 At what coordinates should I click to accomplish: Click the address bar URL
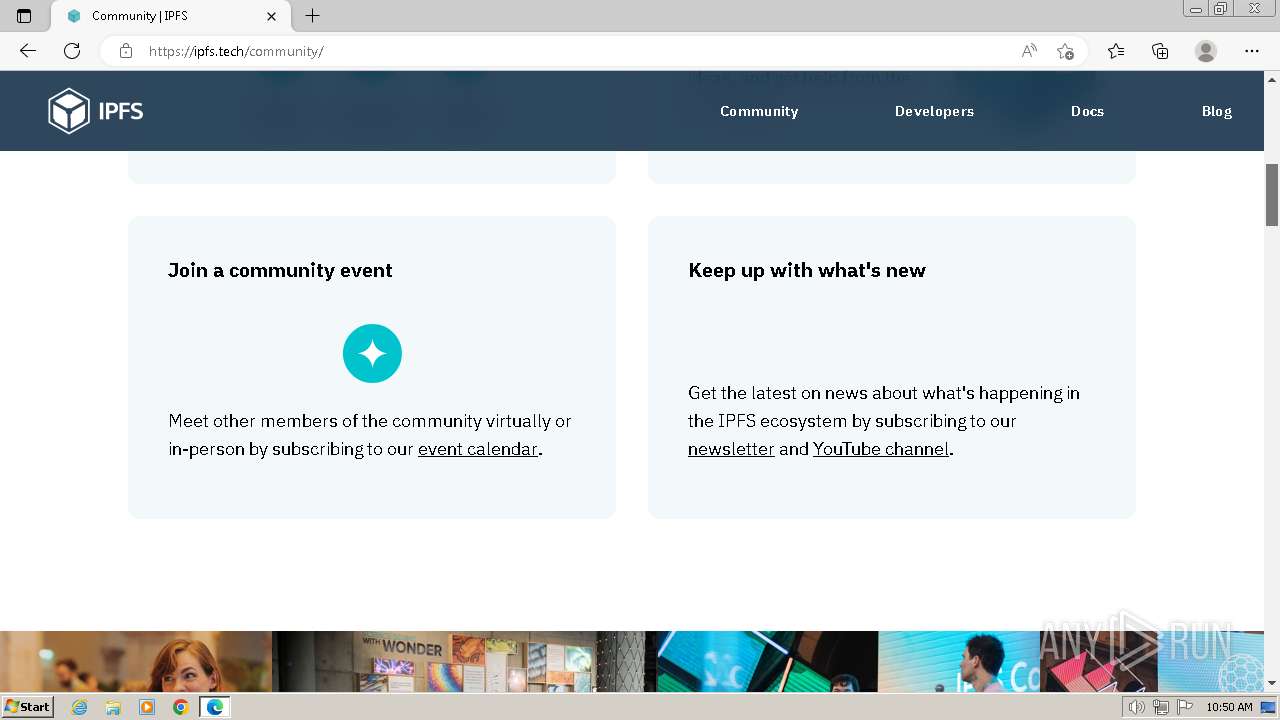[236, 51]
